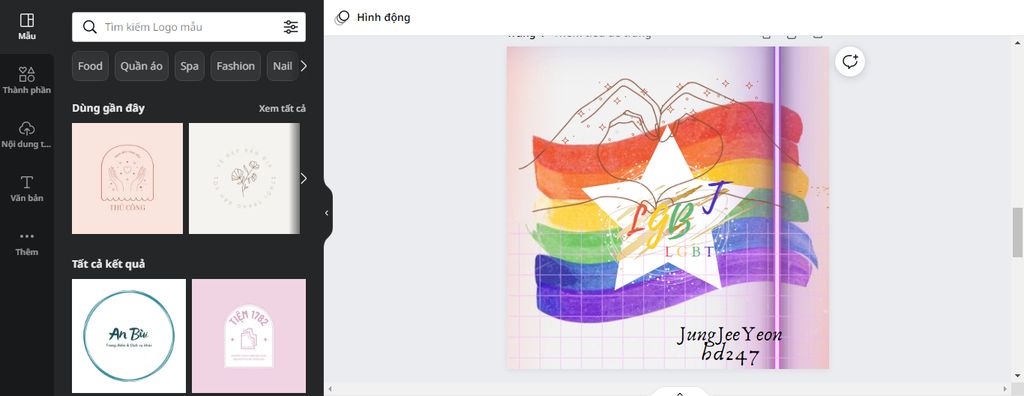
Task: Collapse the side panel with arrow handle
Action: point(327,212)
